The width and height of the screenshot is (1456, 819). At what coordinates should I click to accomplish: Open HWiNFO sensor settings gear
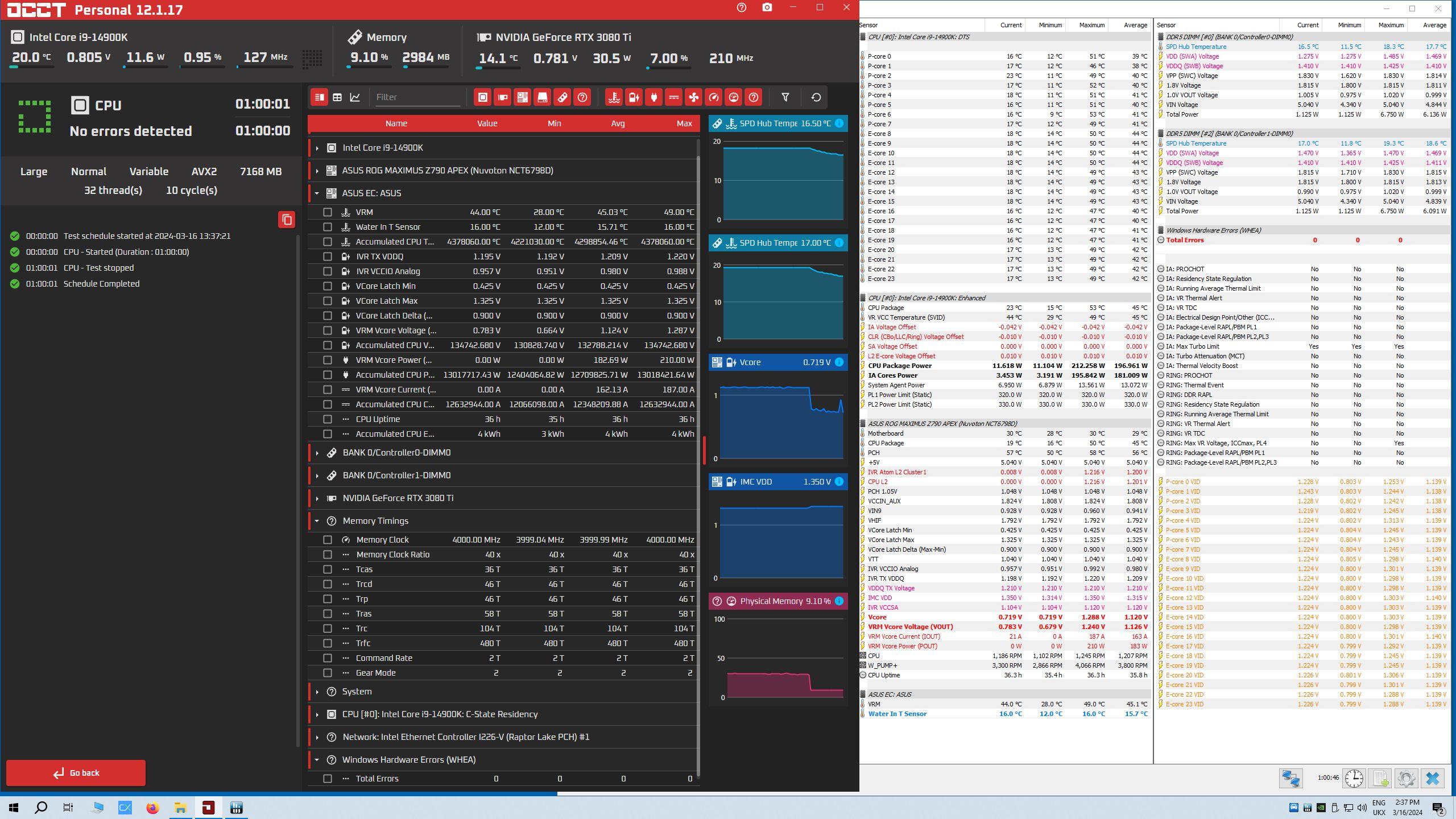coord(1407,778)
